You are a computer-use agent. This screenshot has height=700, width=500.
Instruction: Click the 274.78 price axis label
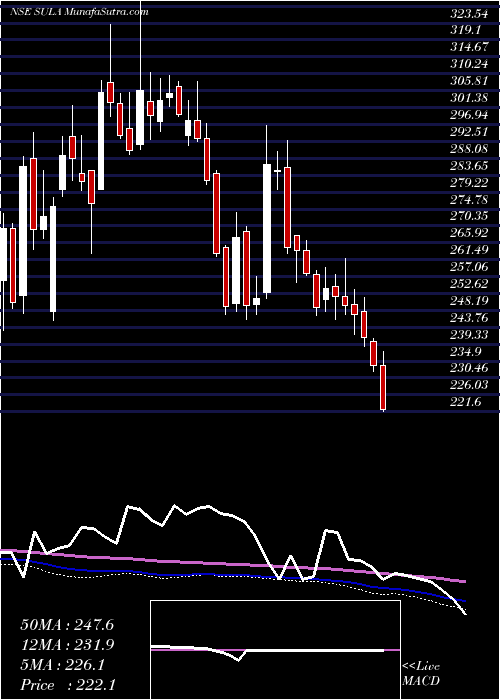click(468, 200)
